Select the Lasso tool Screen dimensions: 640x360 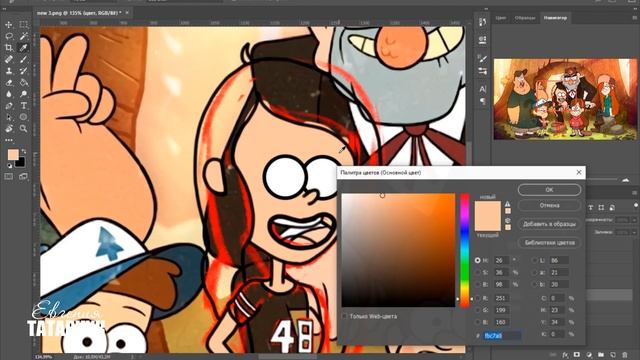point(9,36)
